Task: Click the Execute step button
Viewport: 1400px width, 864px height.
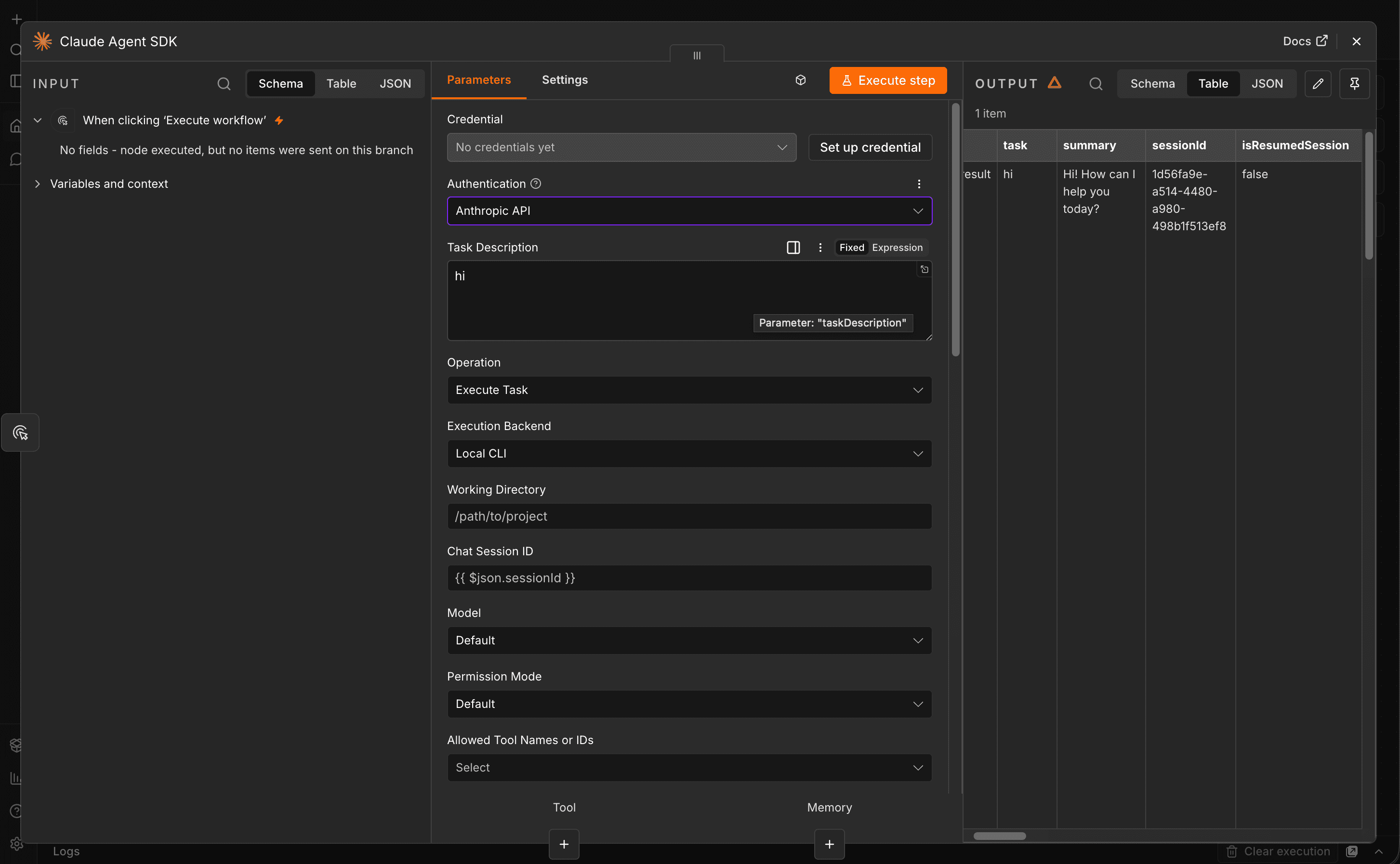Action: (x=887, y=80)
